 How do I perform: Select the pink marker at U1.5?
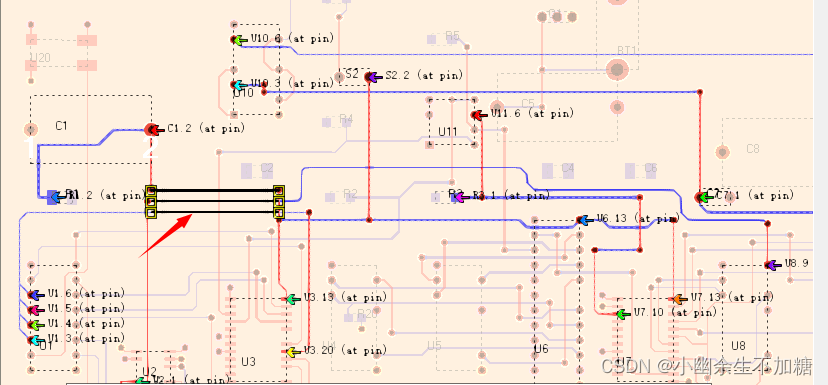point(36,309)
